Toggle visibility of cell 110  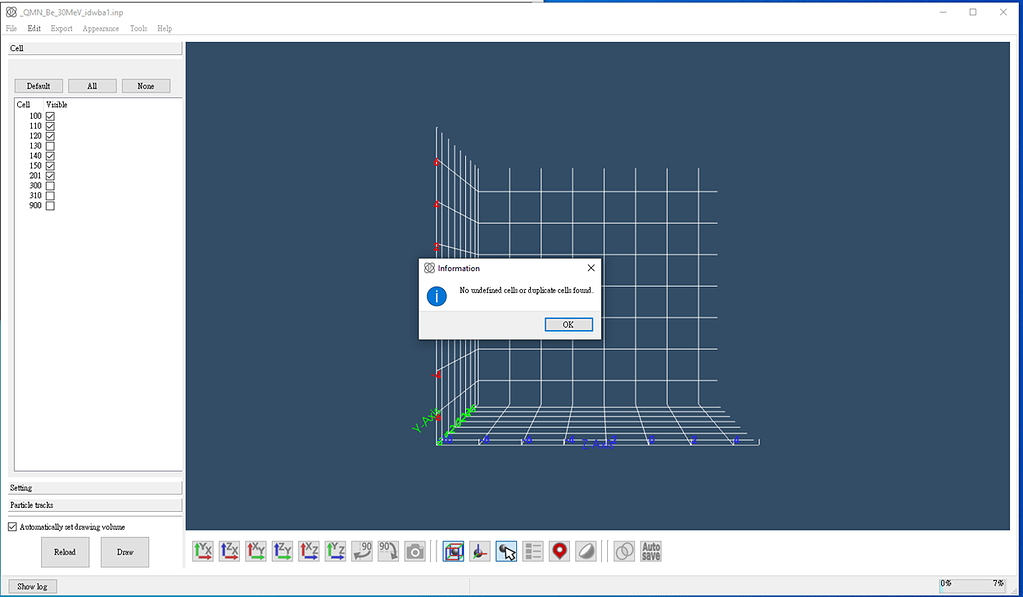click(x=50, y=126)
